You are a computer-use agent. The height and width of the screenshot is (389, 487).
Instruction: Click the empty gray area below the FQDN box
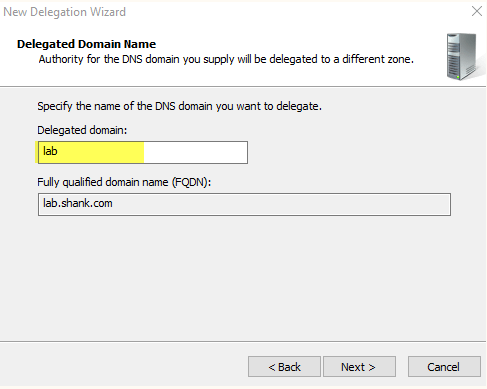243,277
